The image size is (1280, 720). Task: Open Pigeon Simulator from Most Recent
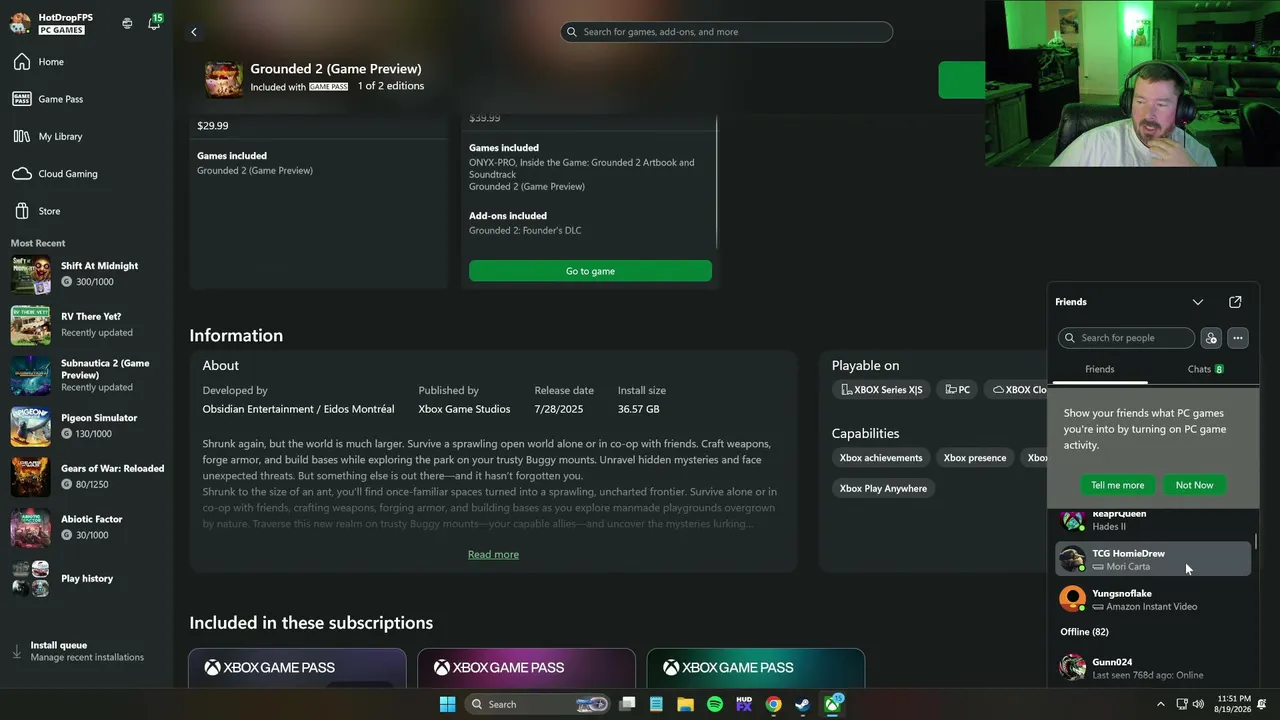tap(87, 426)
